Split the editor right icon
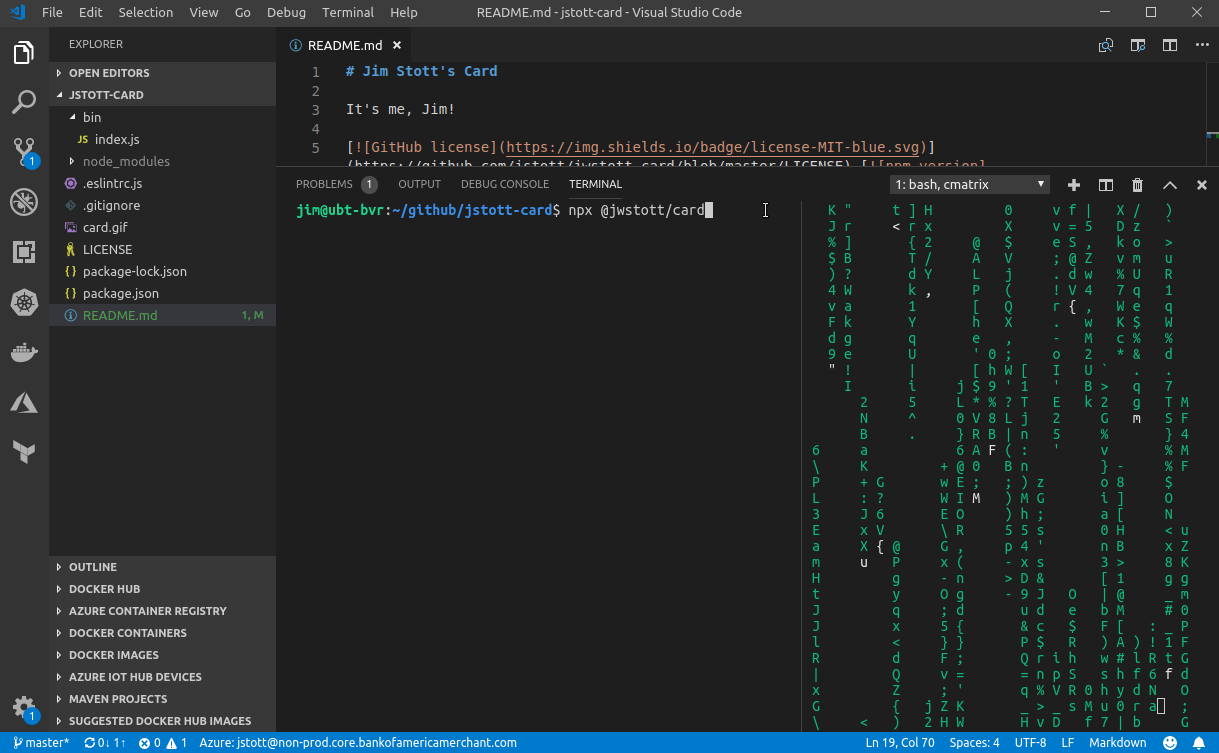1219x753 pixels. click(x=1169, y=45)
